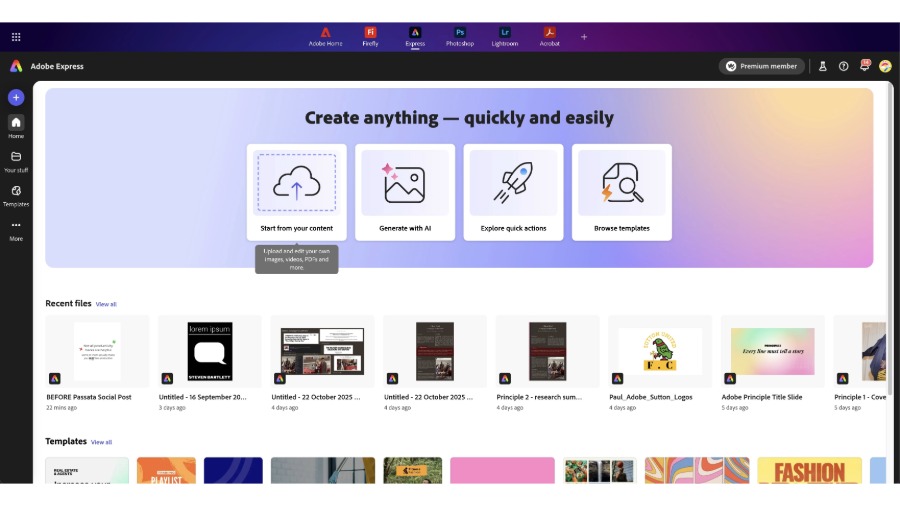Screen dimensions: 900x506
Task: Choose Explore quick actions card
Action: click(x=513, y=192)
